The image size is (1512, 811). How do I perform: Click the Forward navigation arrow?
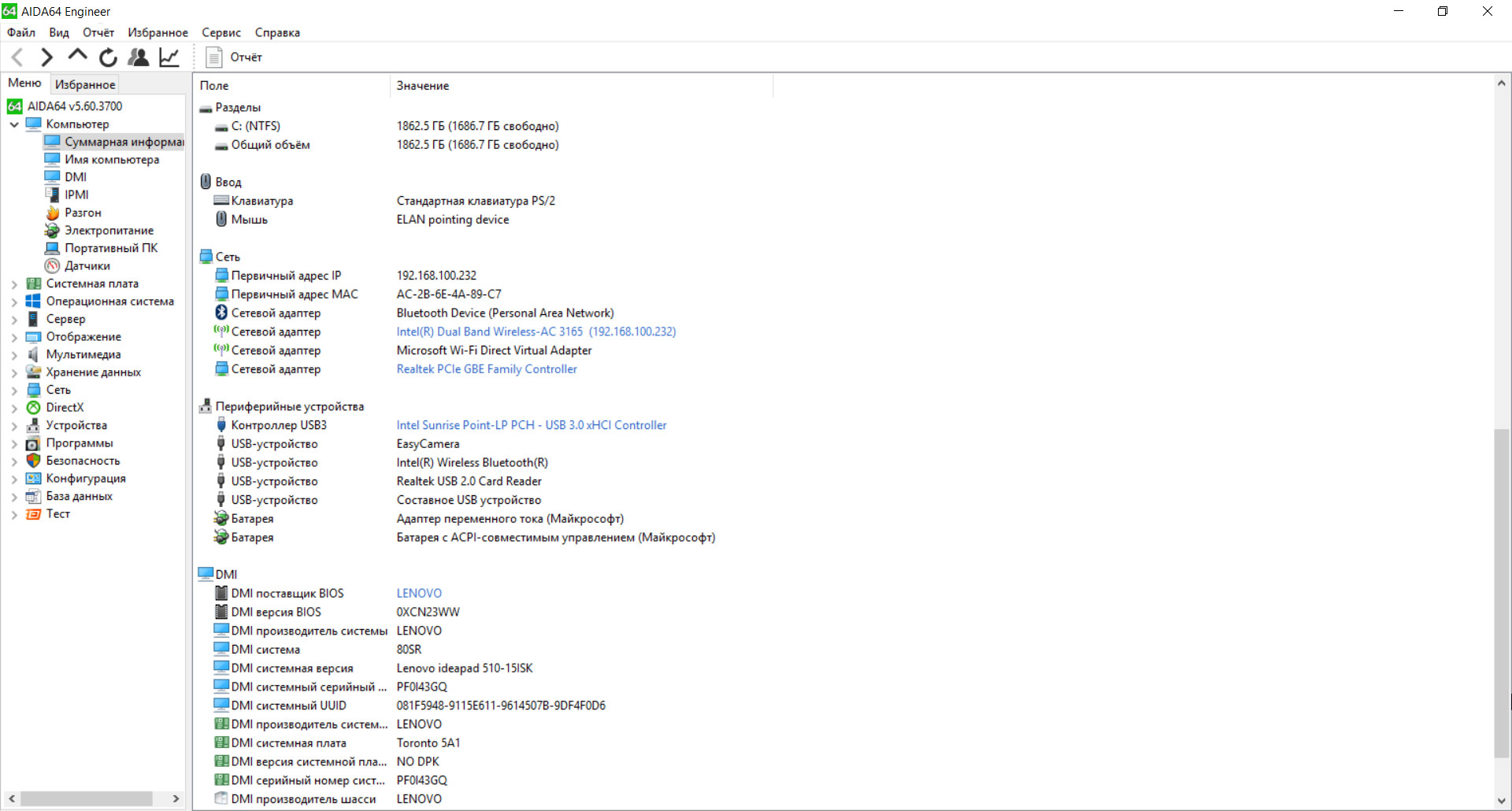[46, 57]
